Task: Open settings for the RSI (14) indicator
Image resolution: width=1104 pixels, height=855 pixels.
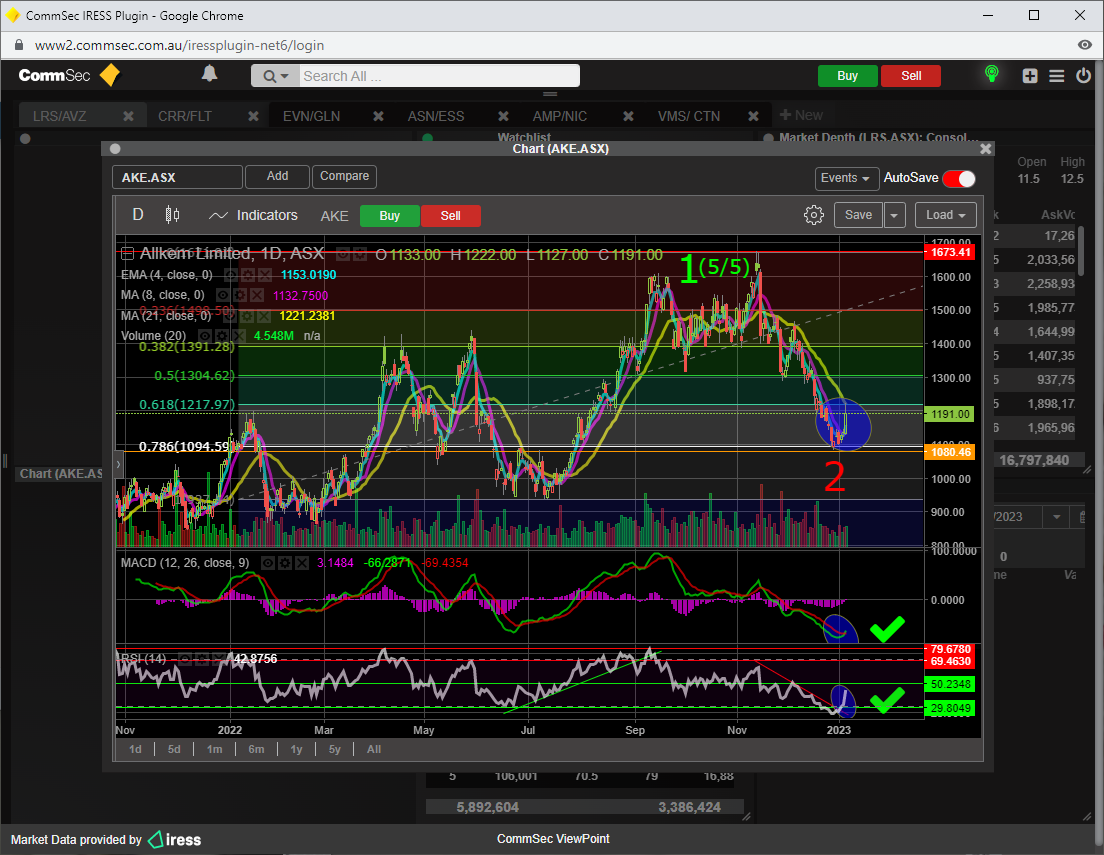Action: (201, 659)
